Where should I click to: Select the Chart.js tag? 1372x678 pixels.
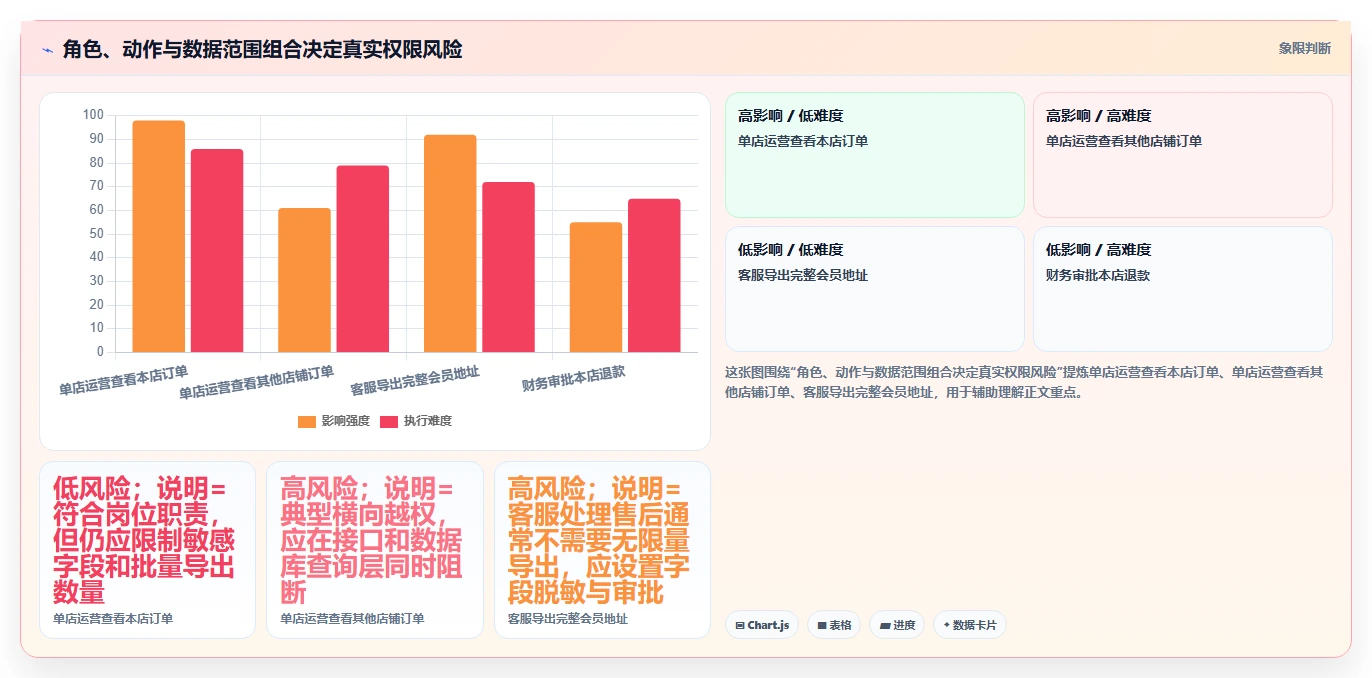tap(762, 625)
